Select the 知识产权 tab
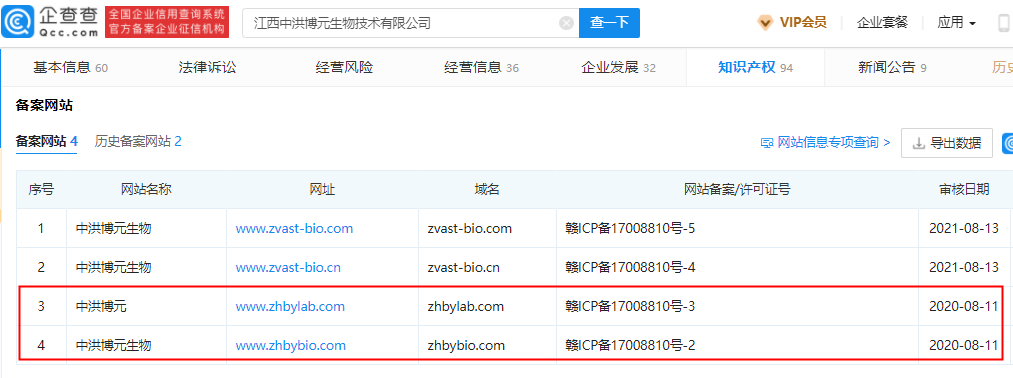 click(x=755, y=68)
